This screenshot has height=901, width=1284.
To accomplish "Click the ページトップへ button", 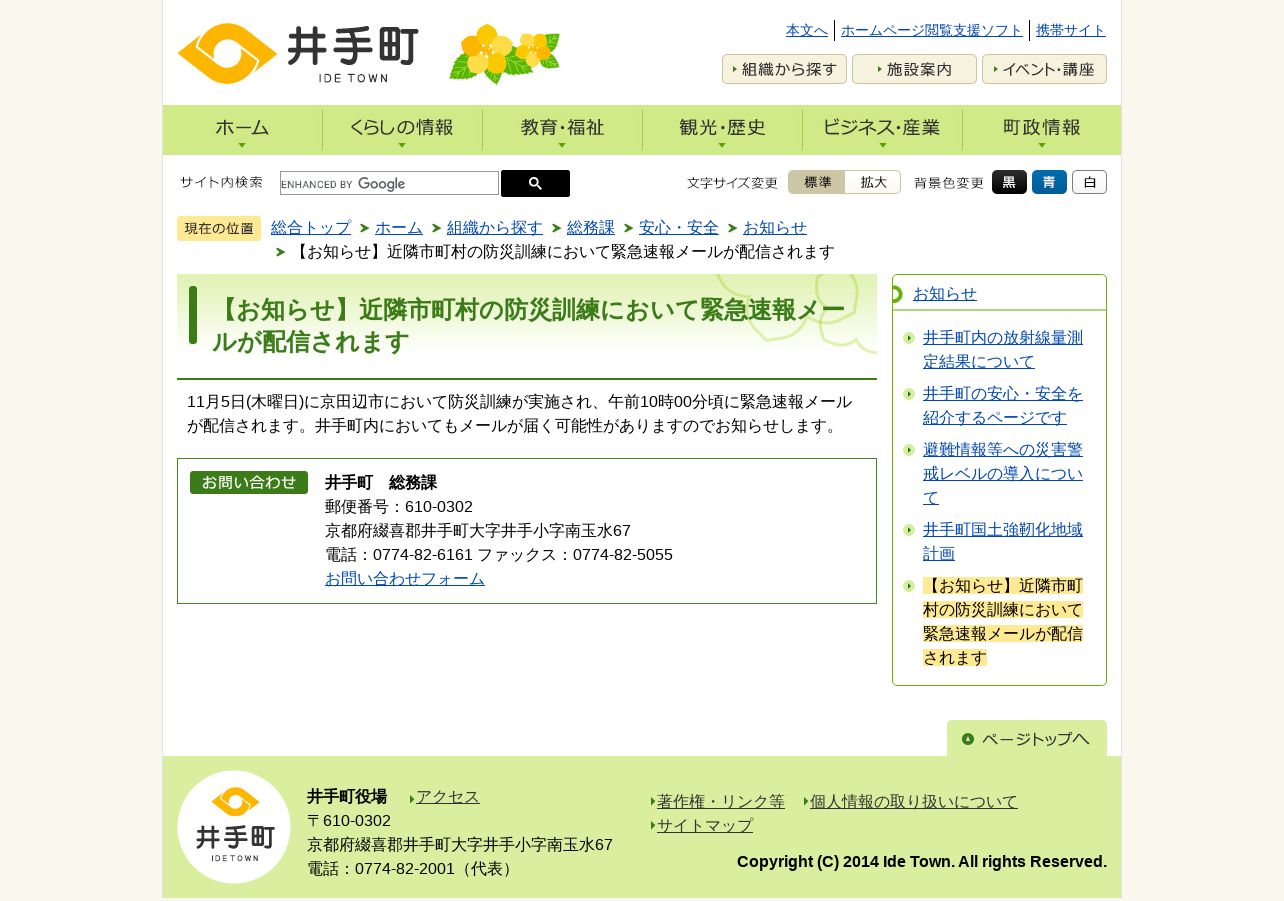I will click(x=1027, y=738).
